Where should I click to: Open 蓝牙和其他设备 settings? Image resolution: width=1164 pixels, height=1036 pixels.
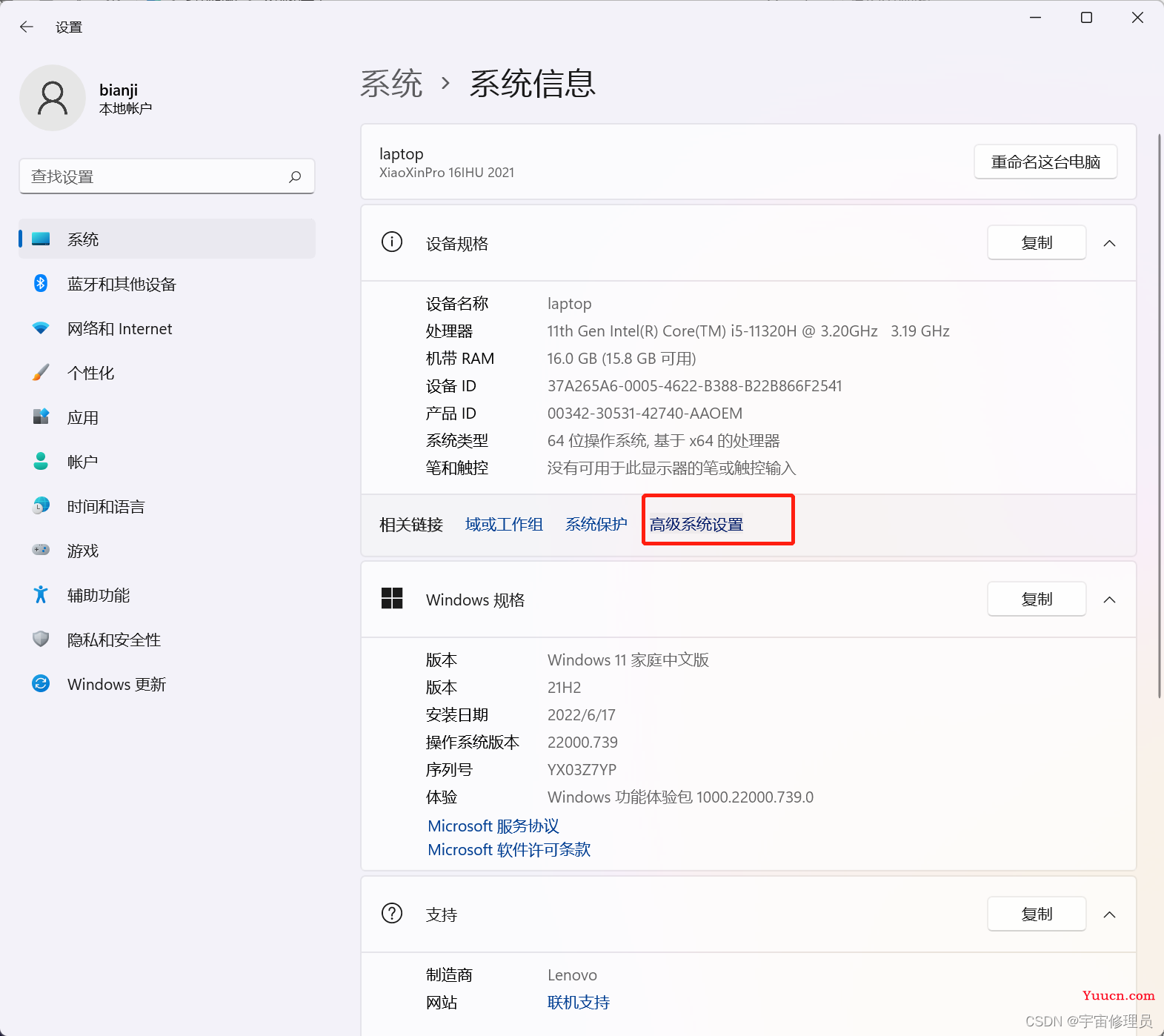(x=167, y=284)
